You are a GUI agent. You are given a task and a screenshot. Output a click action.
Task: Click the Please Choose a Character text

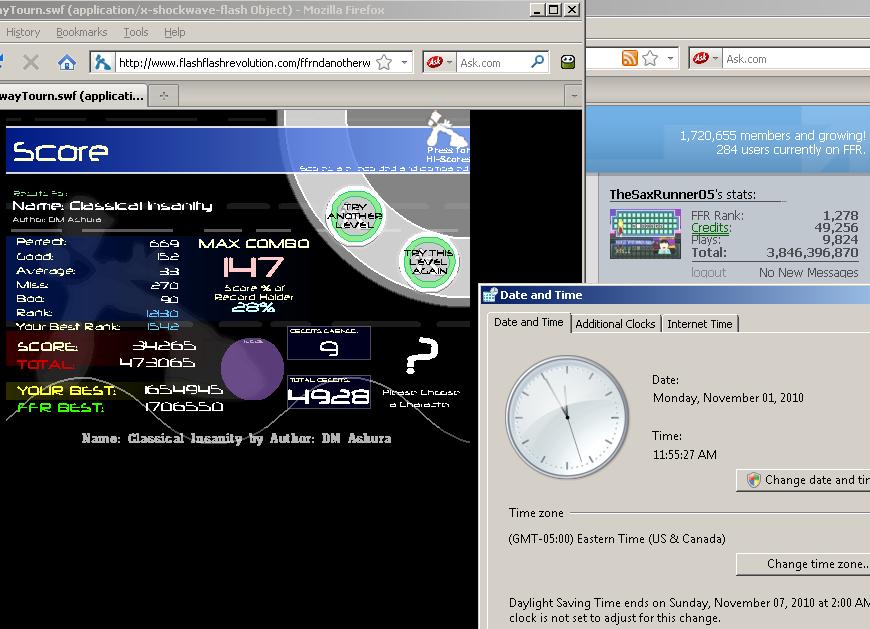point(421,398)
